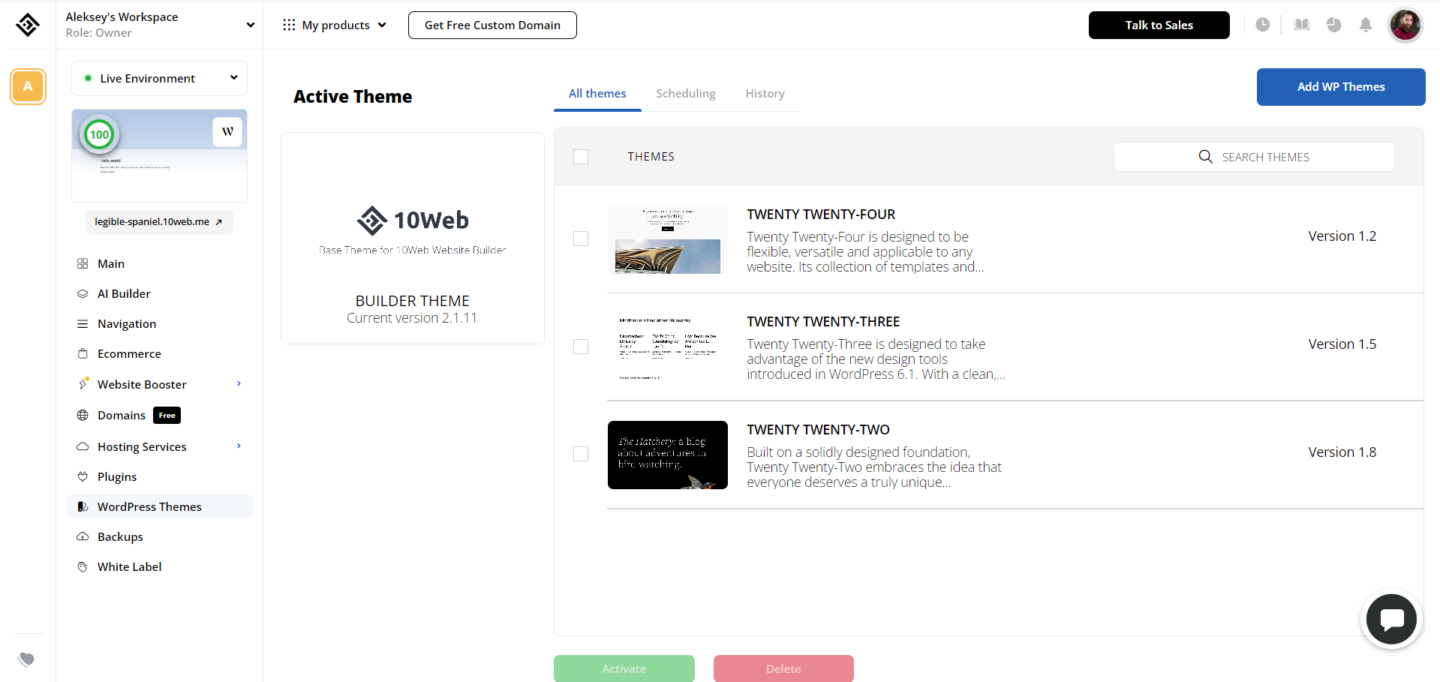Image resolution: width=1440 pixels, height=682 pixels.
Task: Expand the Aleksey's Workspace dropdown arrow
Action: 250,25
